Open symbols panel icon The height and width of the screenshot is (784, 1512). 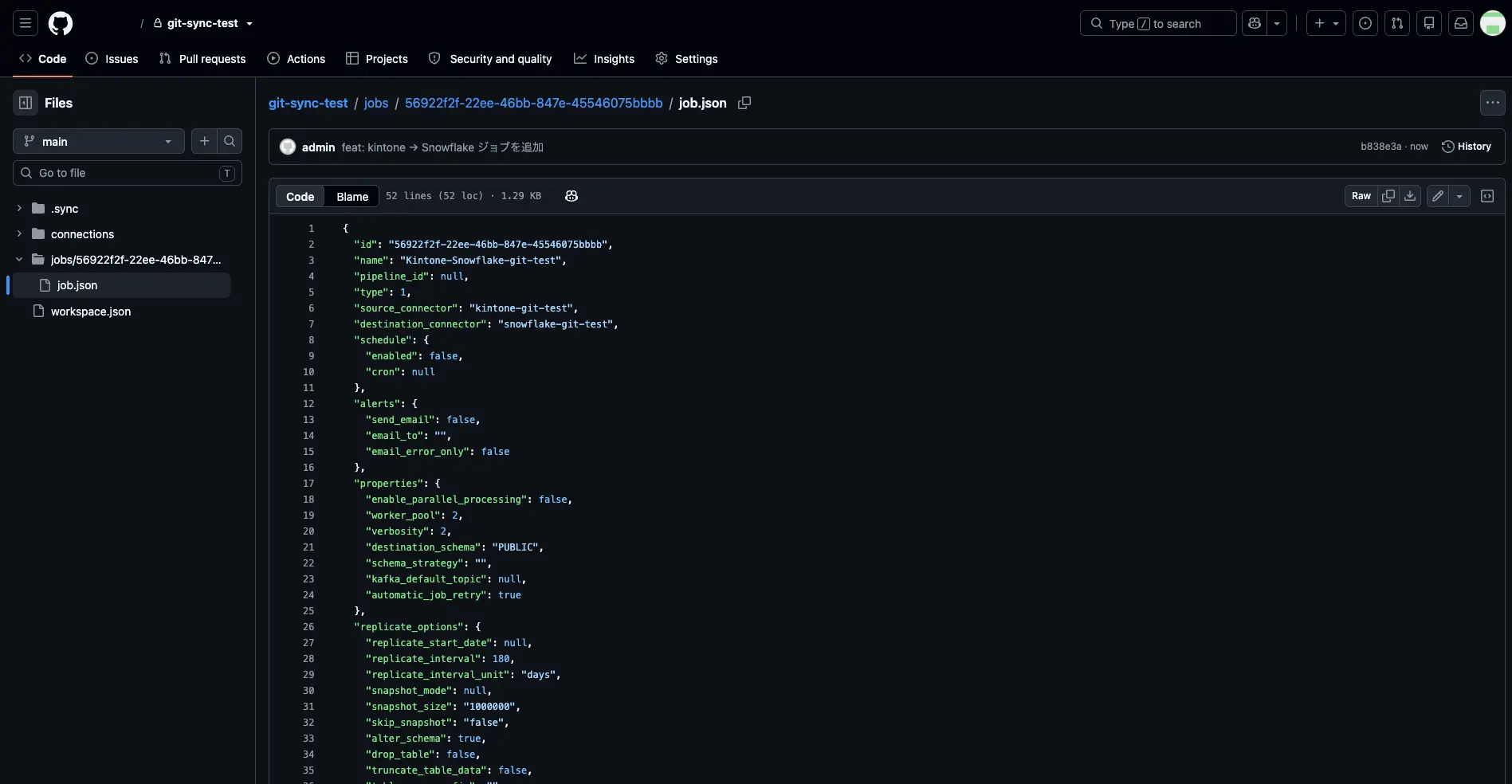[x=1487, y=196]
